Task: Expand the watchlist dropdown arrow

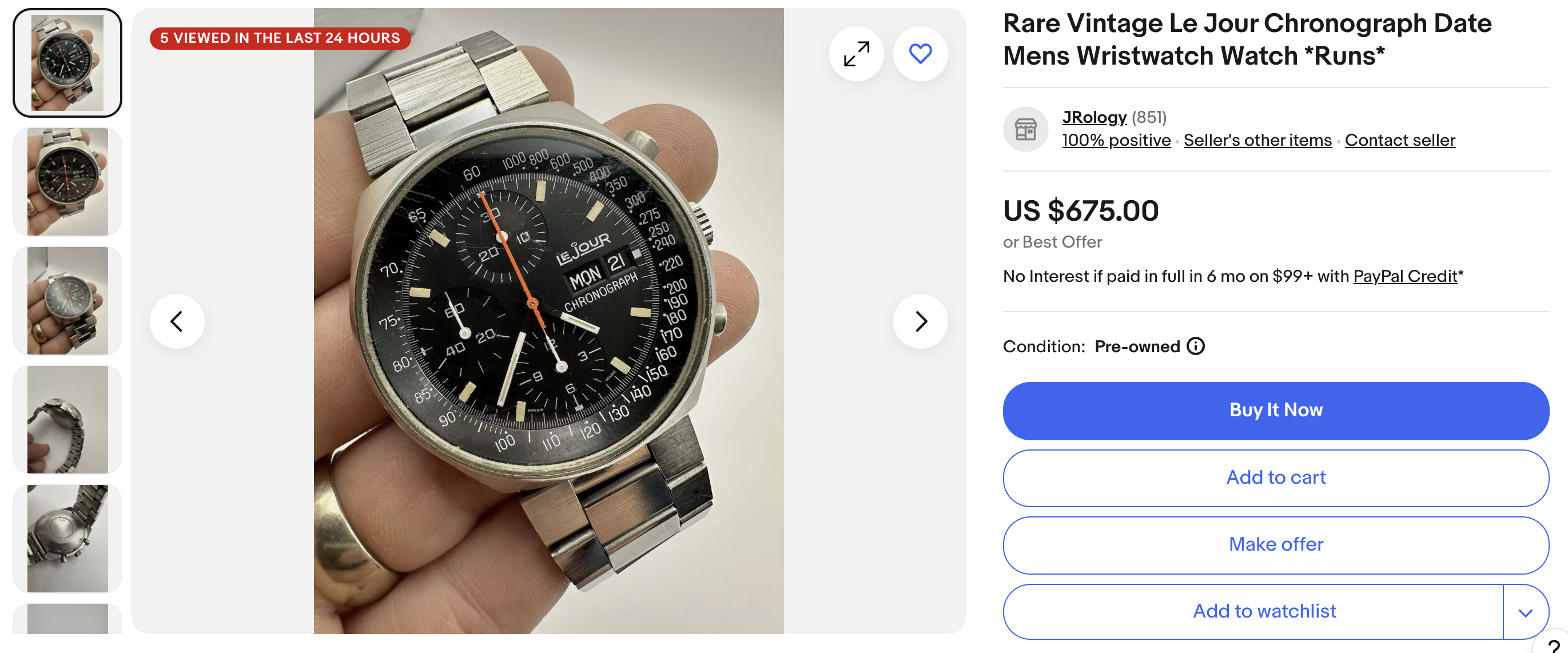Action: (x=1525, y=612)
